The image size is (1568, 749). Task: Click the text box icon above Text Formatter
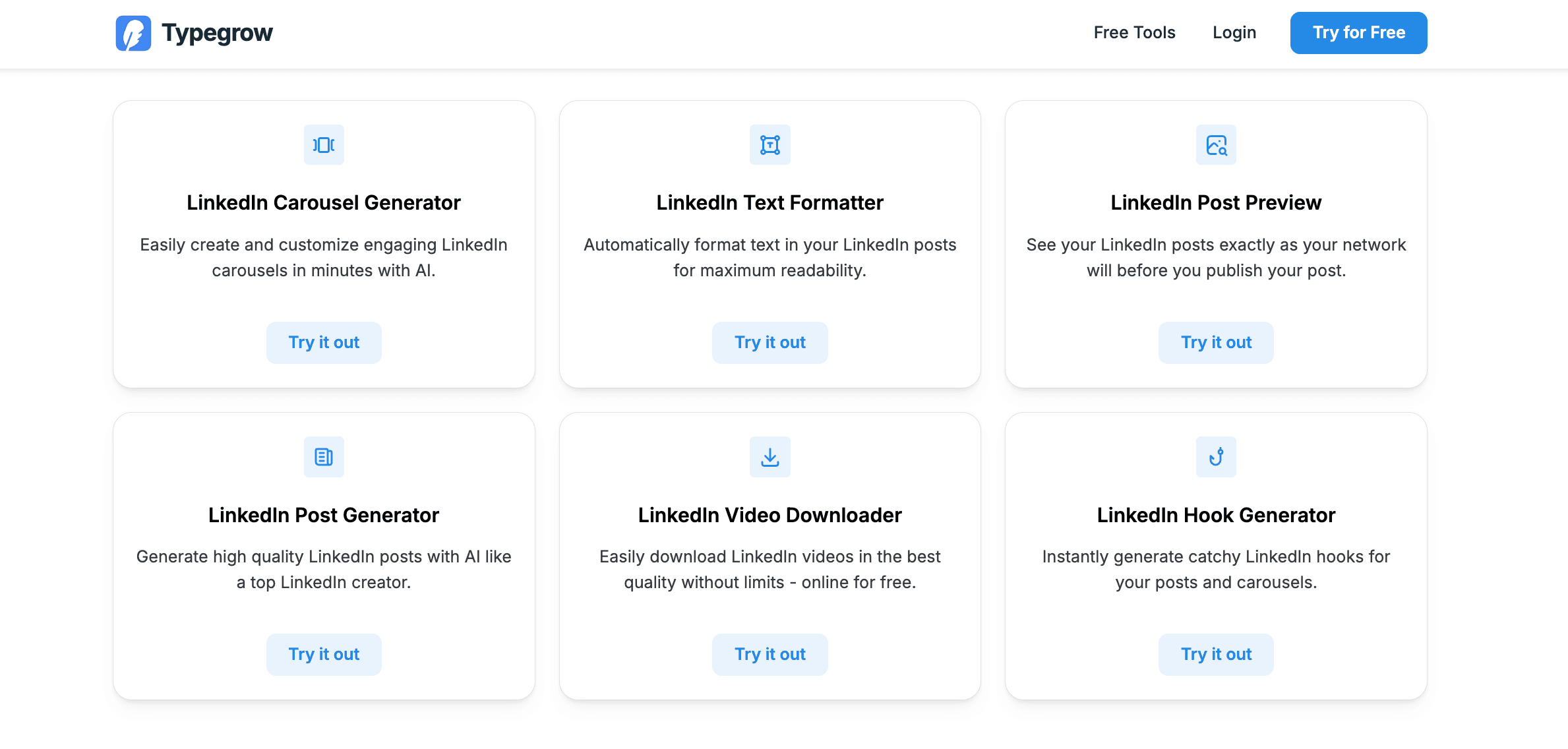click(x=770, y=144)
